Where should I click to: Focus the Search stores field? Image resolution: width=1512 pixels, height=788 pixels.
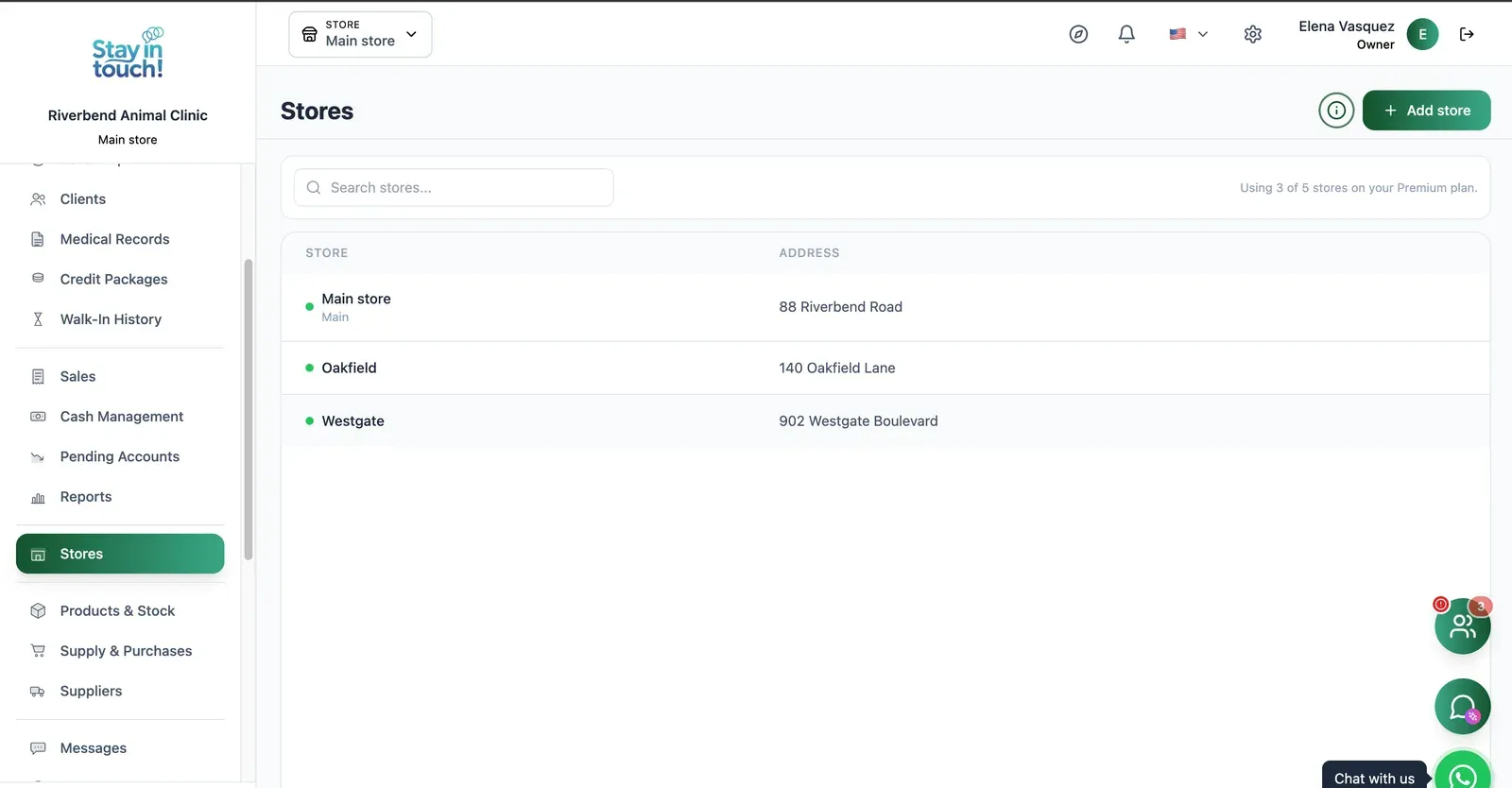pyautogui.click(x=454, y=188)
